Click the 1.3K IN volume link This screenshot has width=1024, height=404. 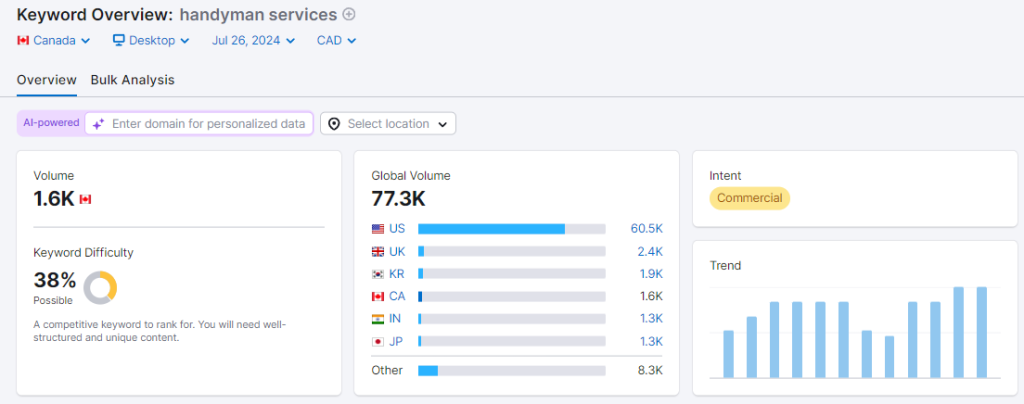pyautogui.click(x=650, y=319)
